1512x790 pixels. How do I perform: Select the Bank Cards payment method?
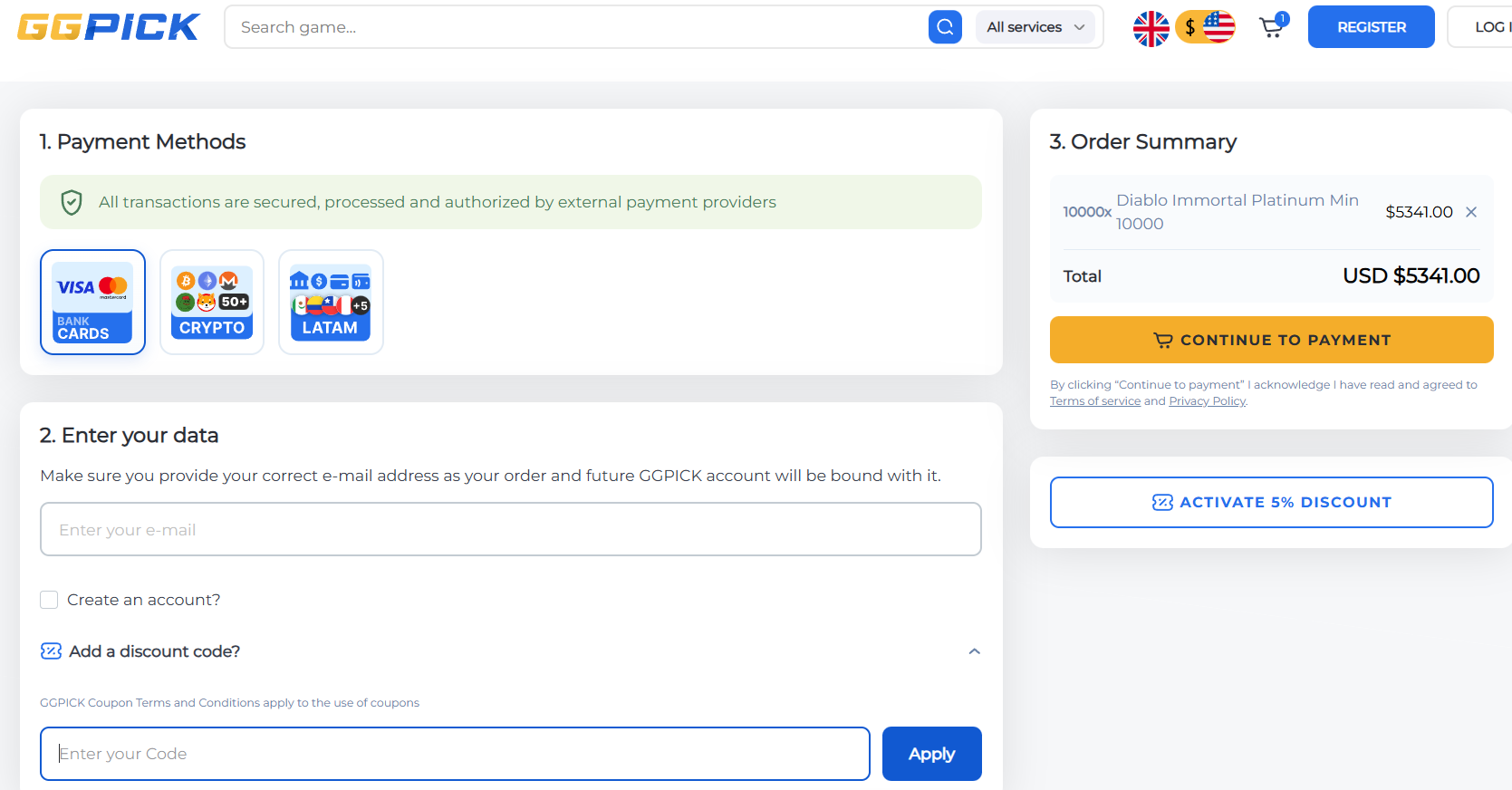point(92,302)
